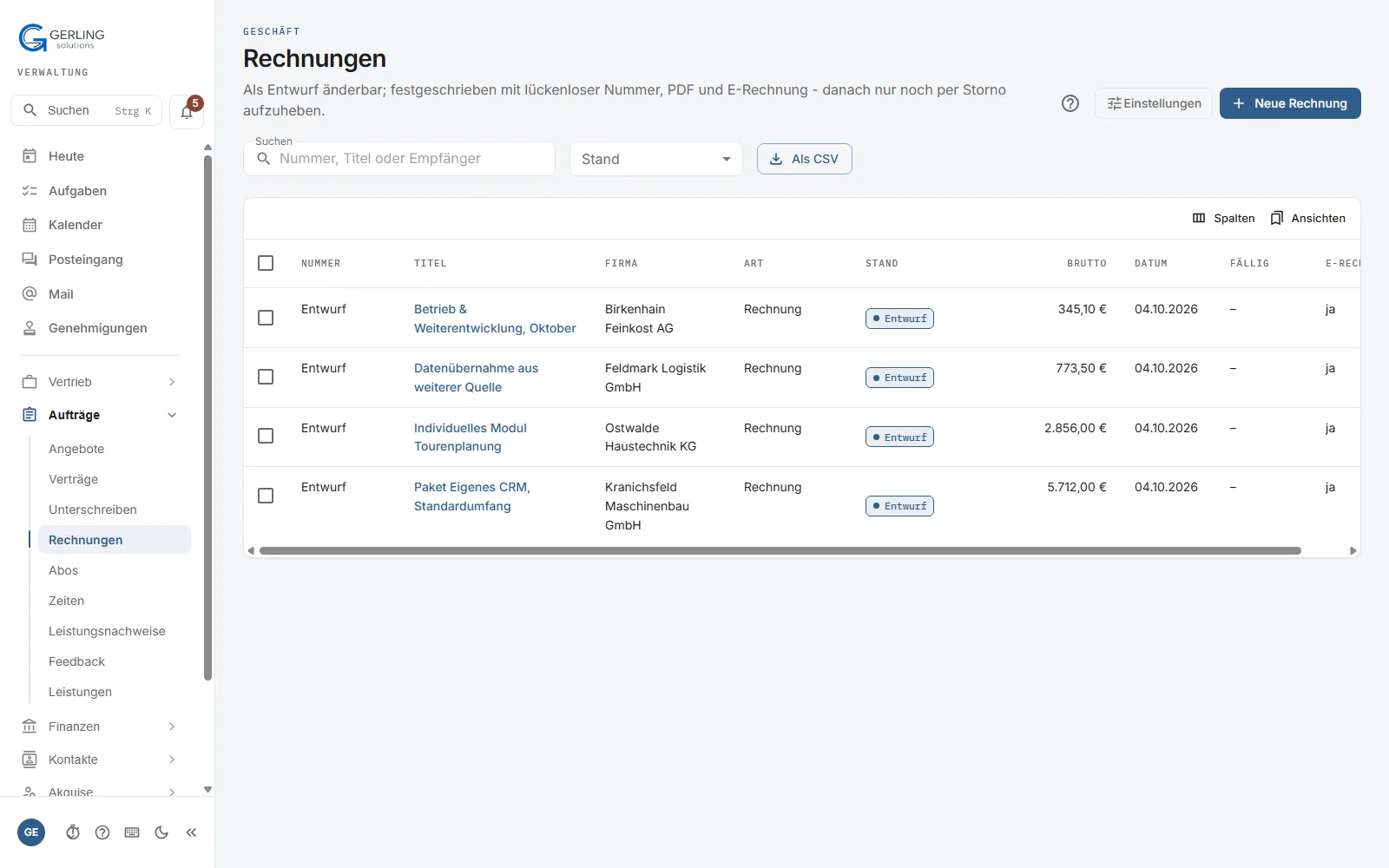The width and height of the screenshot is (1389, 868).
Task: Collapse the Aufträge sidebar section
Action: pos(101,415)
